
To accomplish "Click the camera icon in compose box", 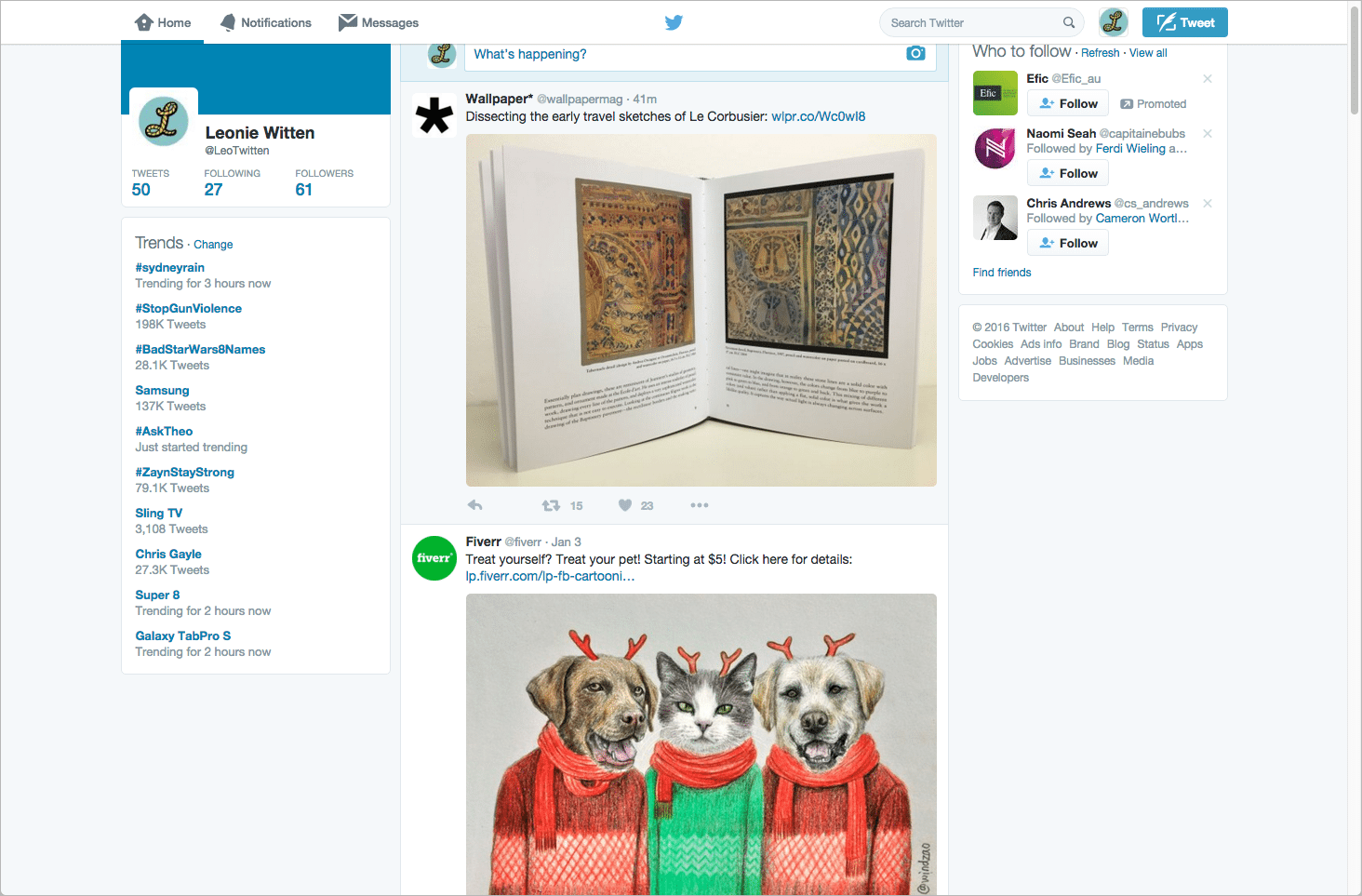I will pos(915,53).
